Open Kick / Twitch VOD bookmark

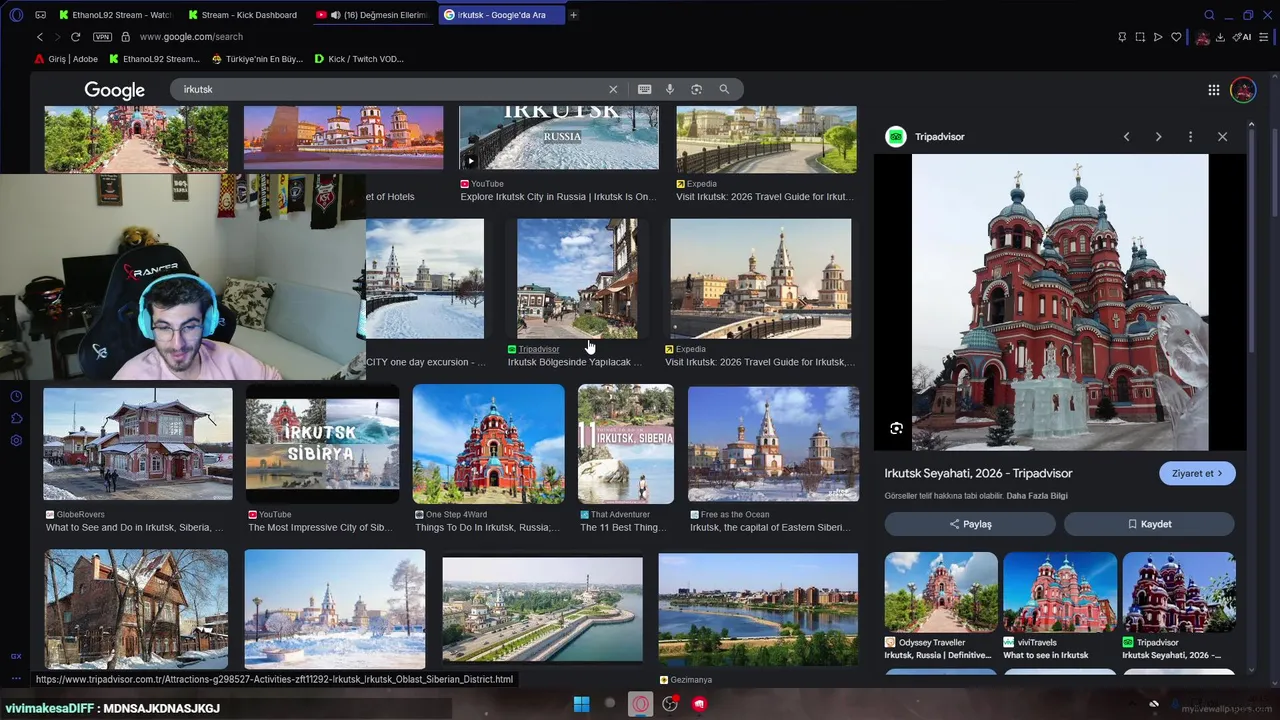coord(359,59)
